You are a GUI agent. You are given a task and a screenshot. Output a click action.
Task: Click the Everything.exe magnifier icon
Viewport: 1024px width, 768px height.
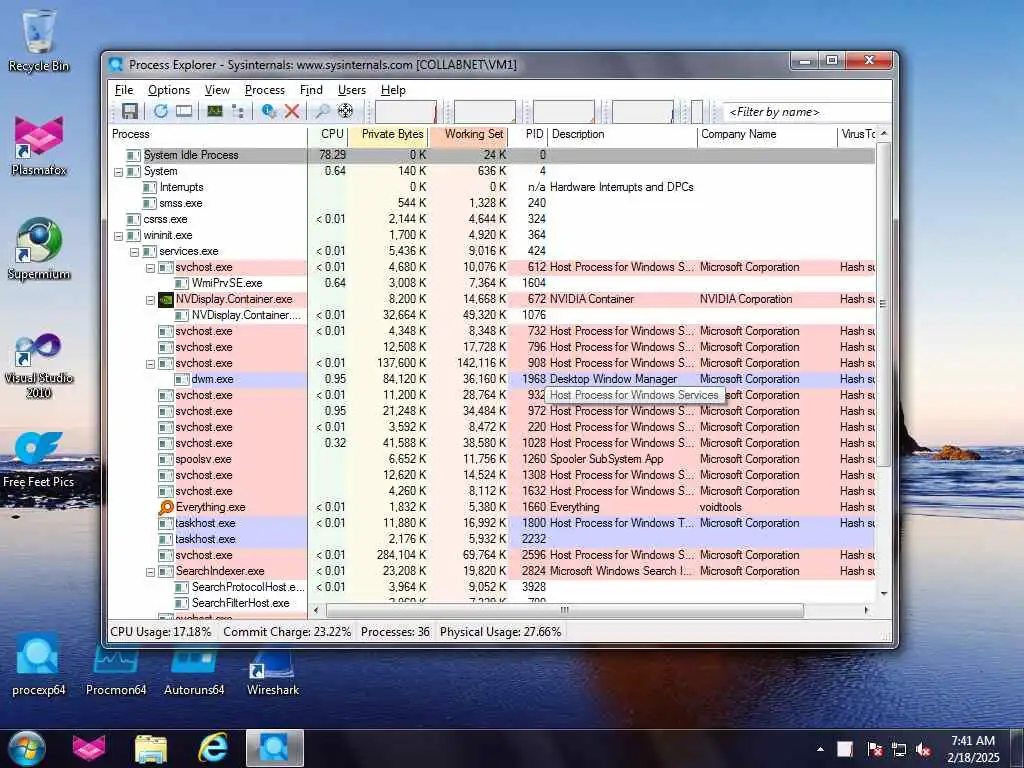[x=166, y=507]
